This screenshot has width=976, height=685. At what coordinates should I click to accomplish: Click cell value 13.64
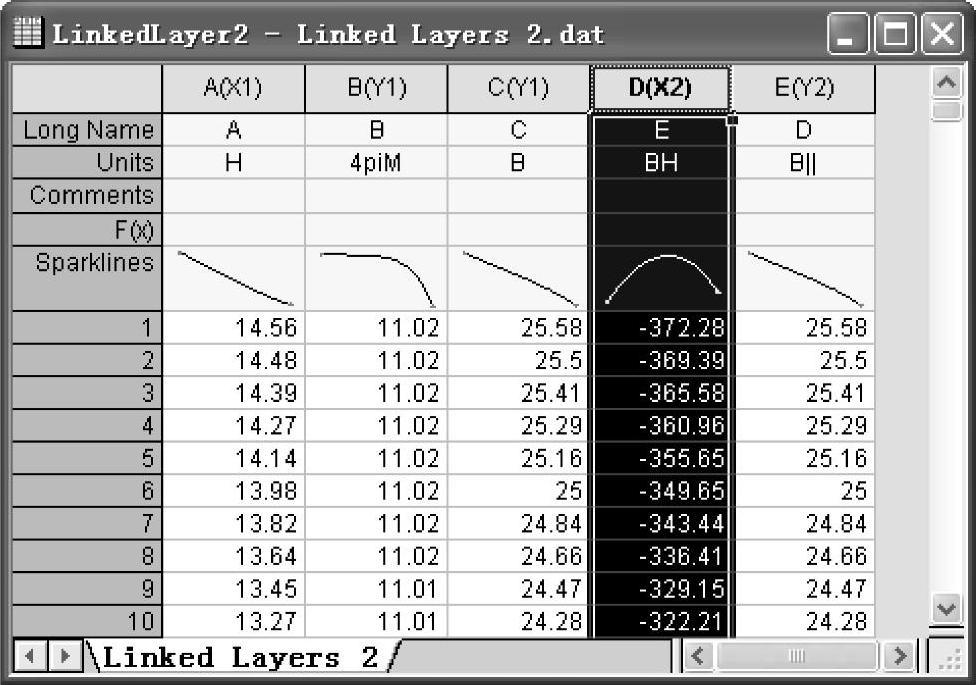tap(233, 556)
